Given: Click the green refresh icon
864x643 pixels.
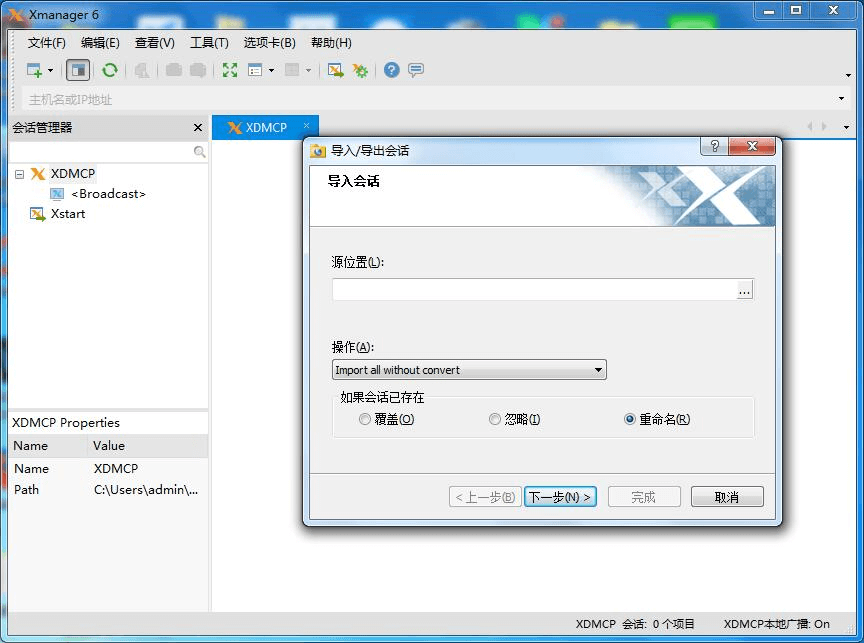Looking at the screenshot, I should coord(110,70).
